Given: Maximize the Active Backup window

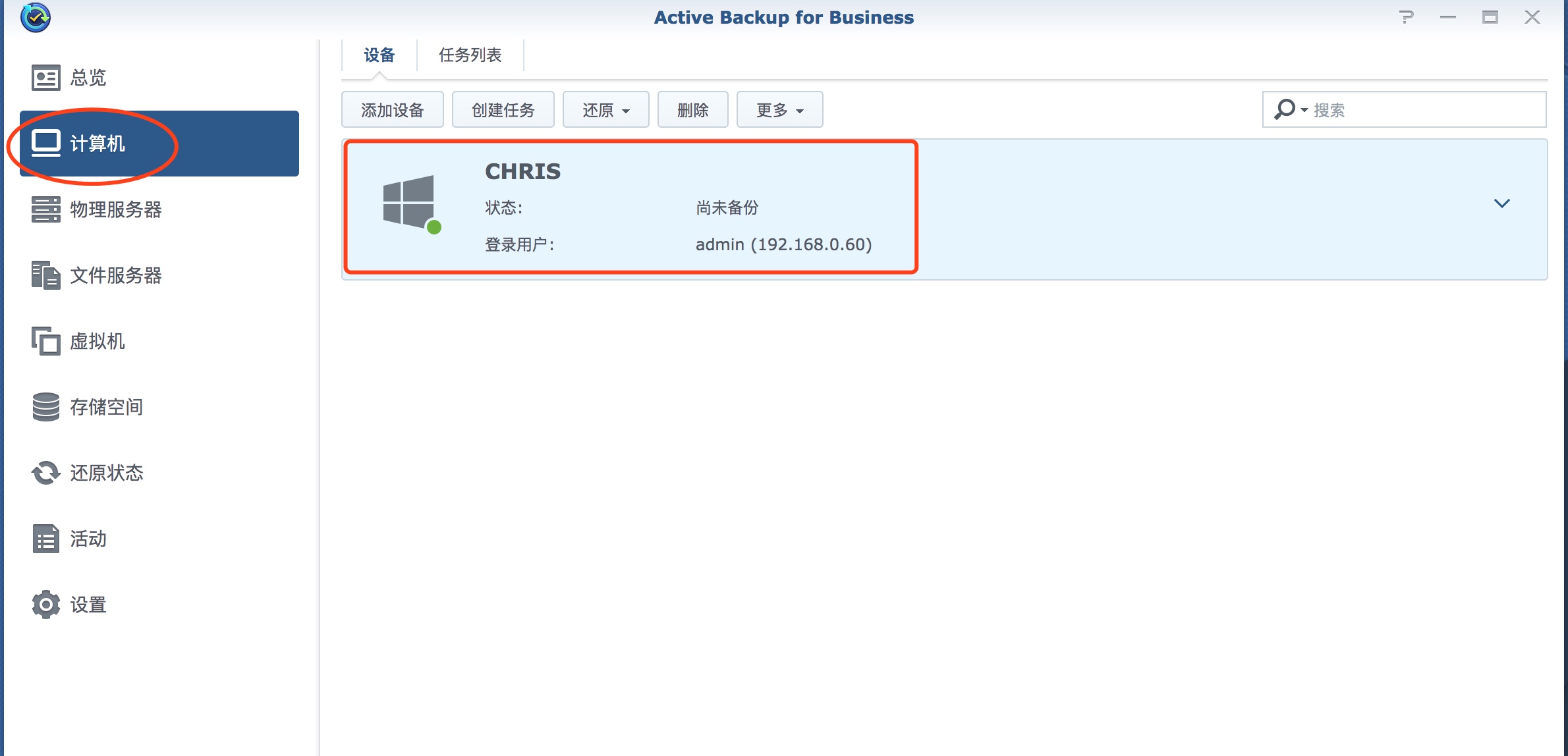Looking at the screenshot, I should pyautogui.click(x=1490, y=17).
